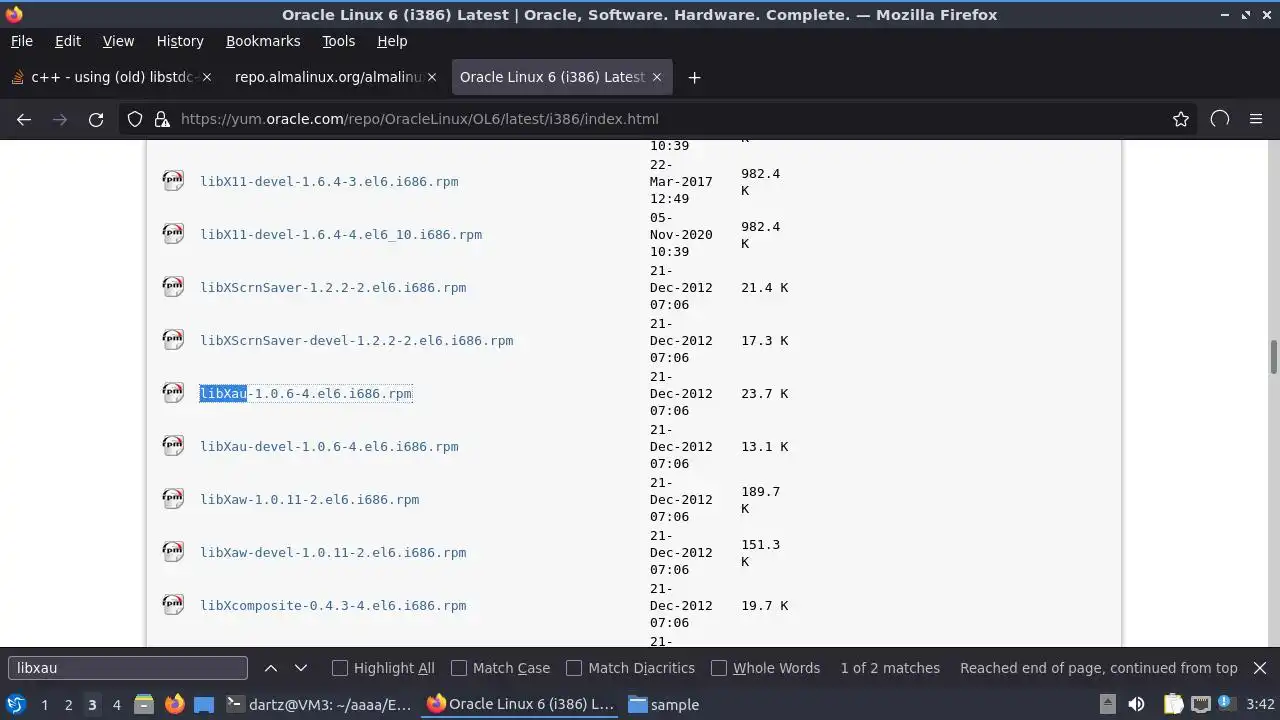Click rpm icon beside libXaw-1.0.11-2 package
The image size is (1280, 720).
tap(173, 498)
